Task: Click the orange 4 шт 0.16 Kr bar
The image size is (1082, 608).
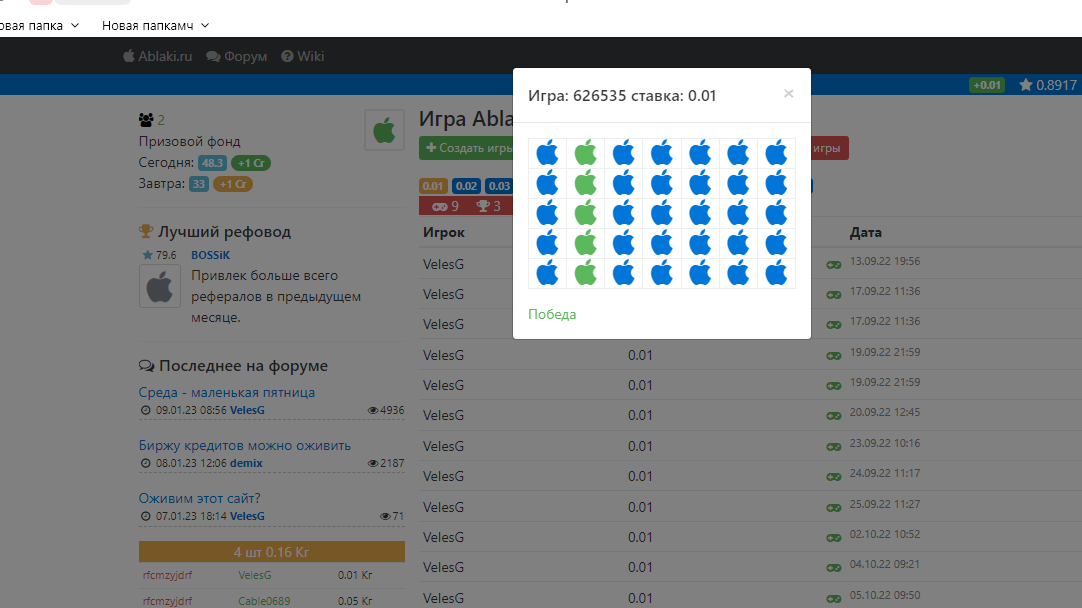Action: 272,552
